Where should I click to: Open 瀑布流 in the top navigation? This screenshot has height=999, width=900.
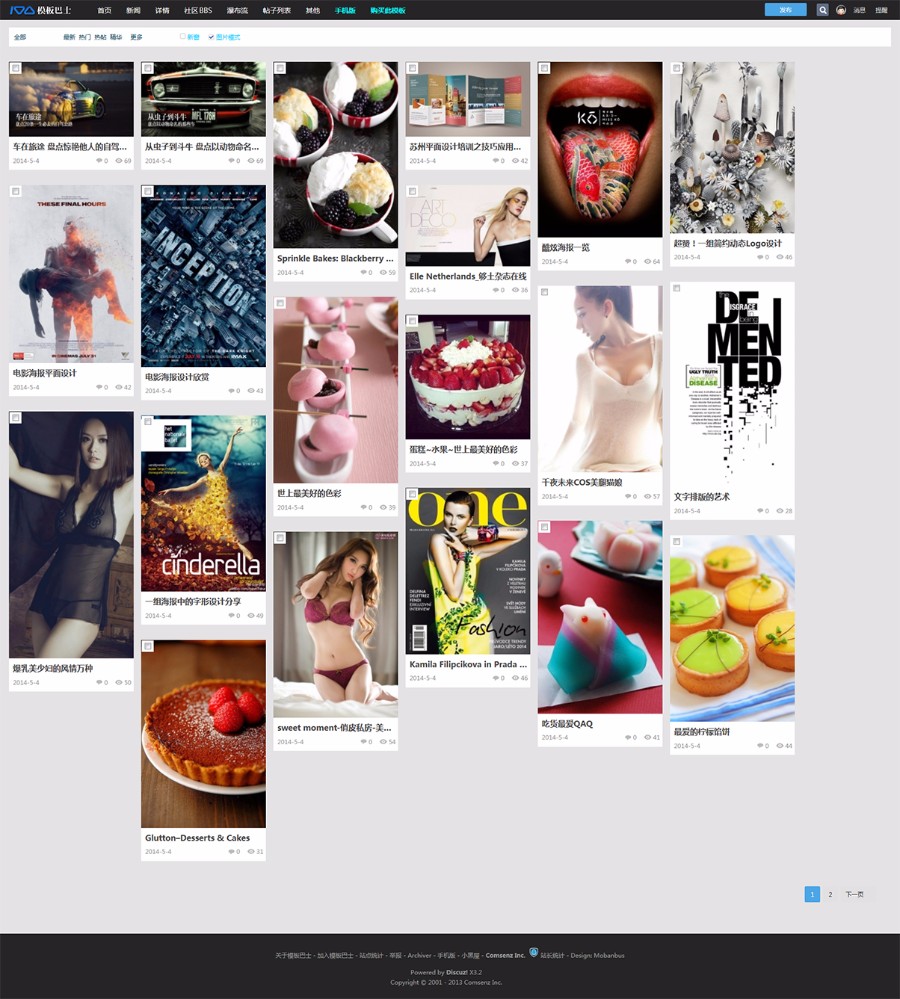tap(238, 10)
